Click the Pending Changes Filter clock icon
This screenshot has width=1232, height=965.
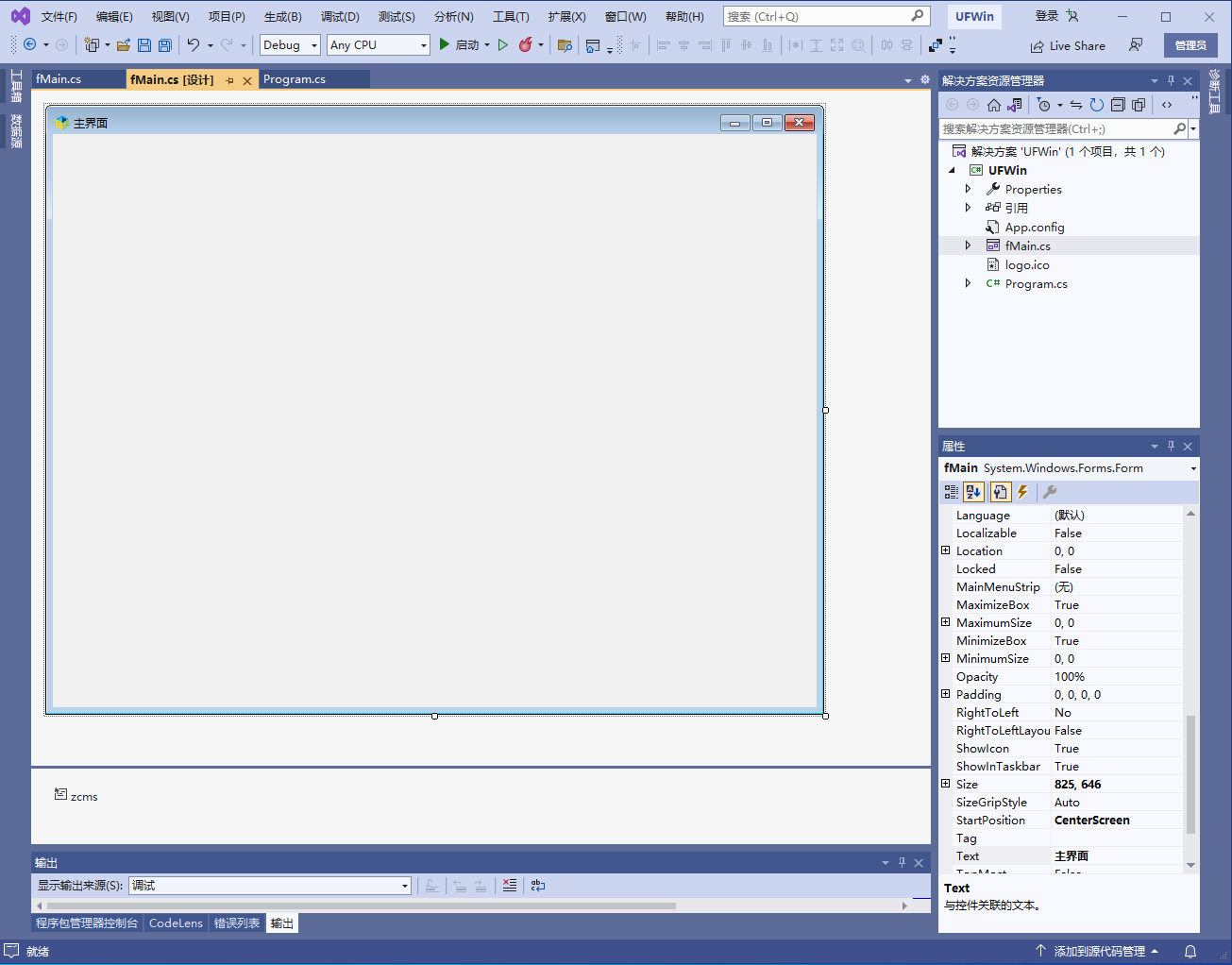(x=1044, y=105)
